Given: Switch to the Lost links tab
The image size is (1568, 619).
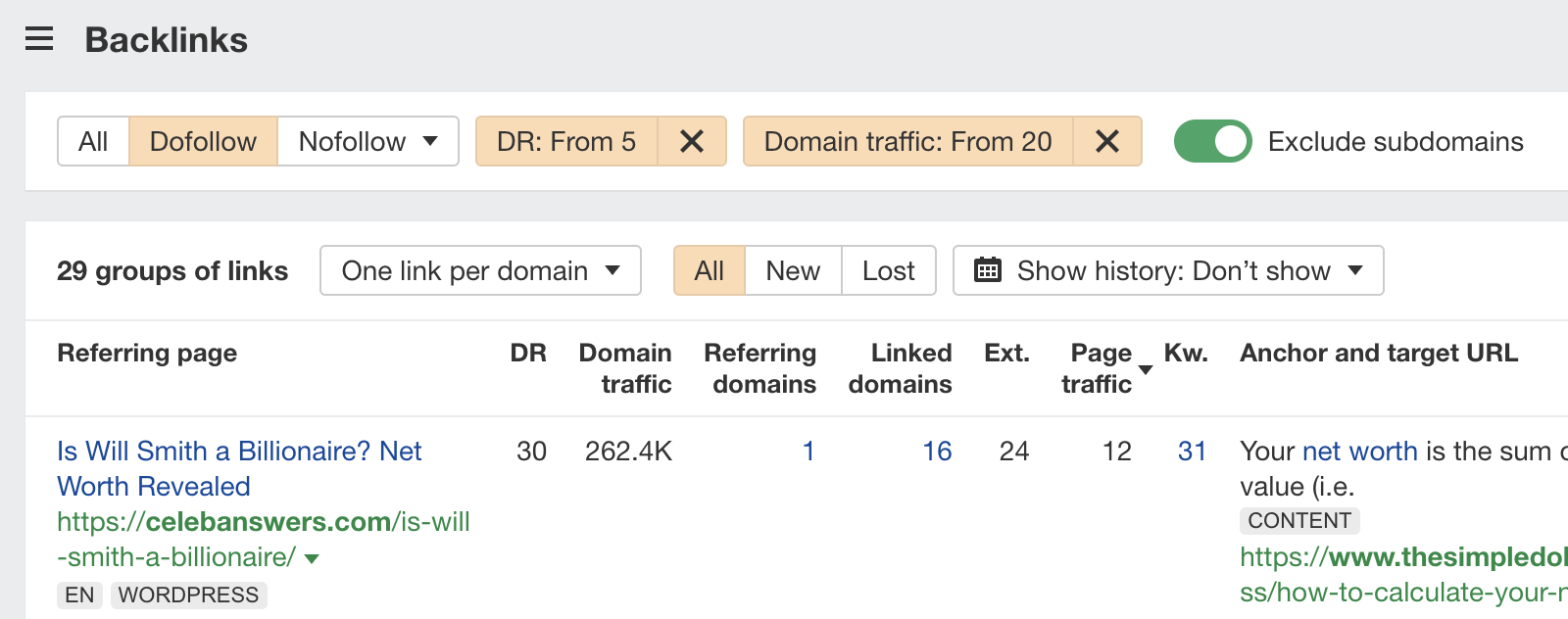Looking at the screenshot, I should [888, 270].
